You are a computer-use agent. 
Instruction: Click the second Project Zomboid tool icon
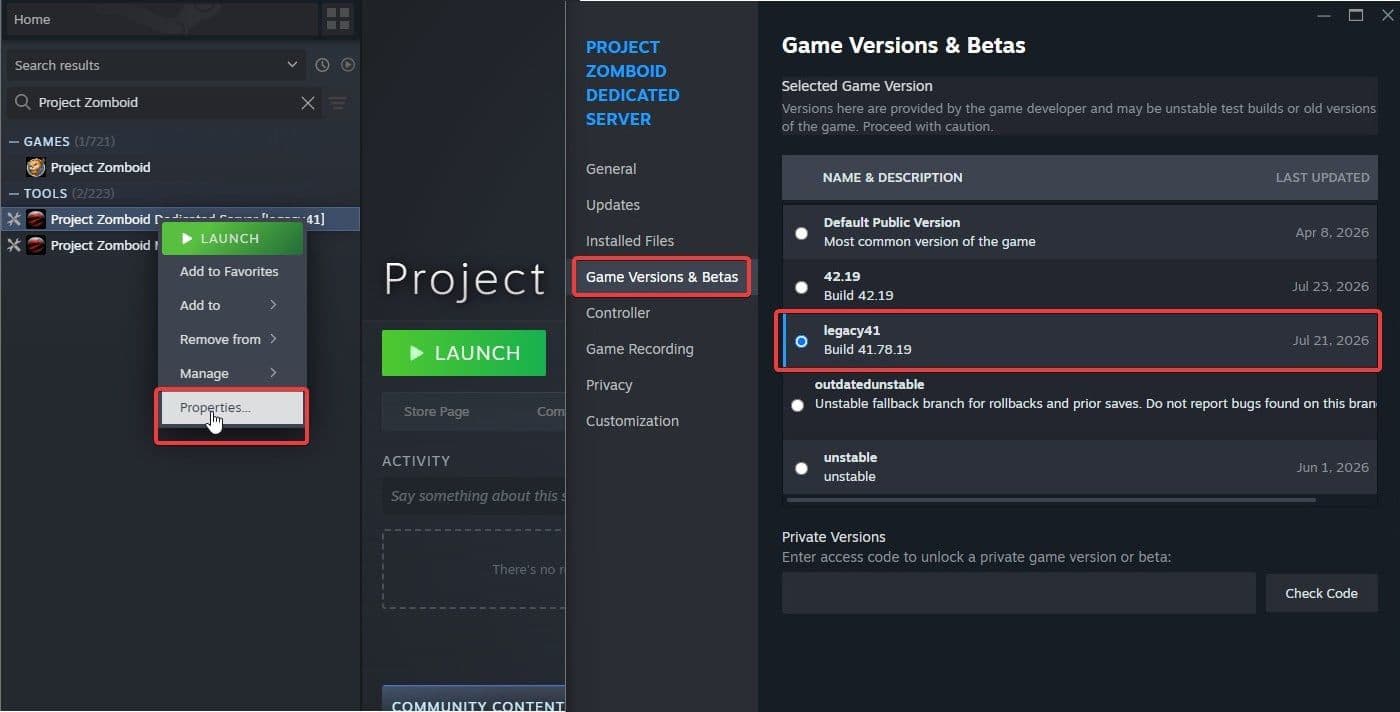(x=36, y=245)
